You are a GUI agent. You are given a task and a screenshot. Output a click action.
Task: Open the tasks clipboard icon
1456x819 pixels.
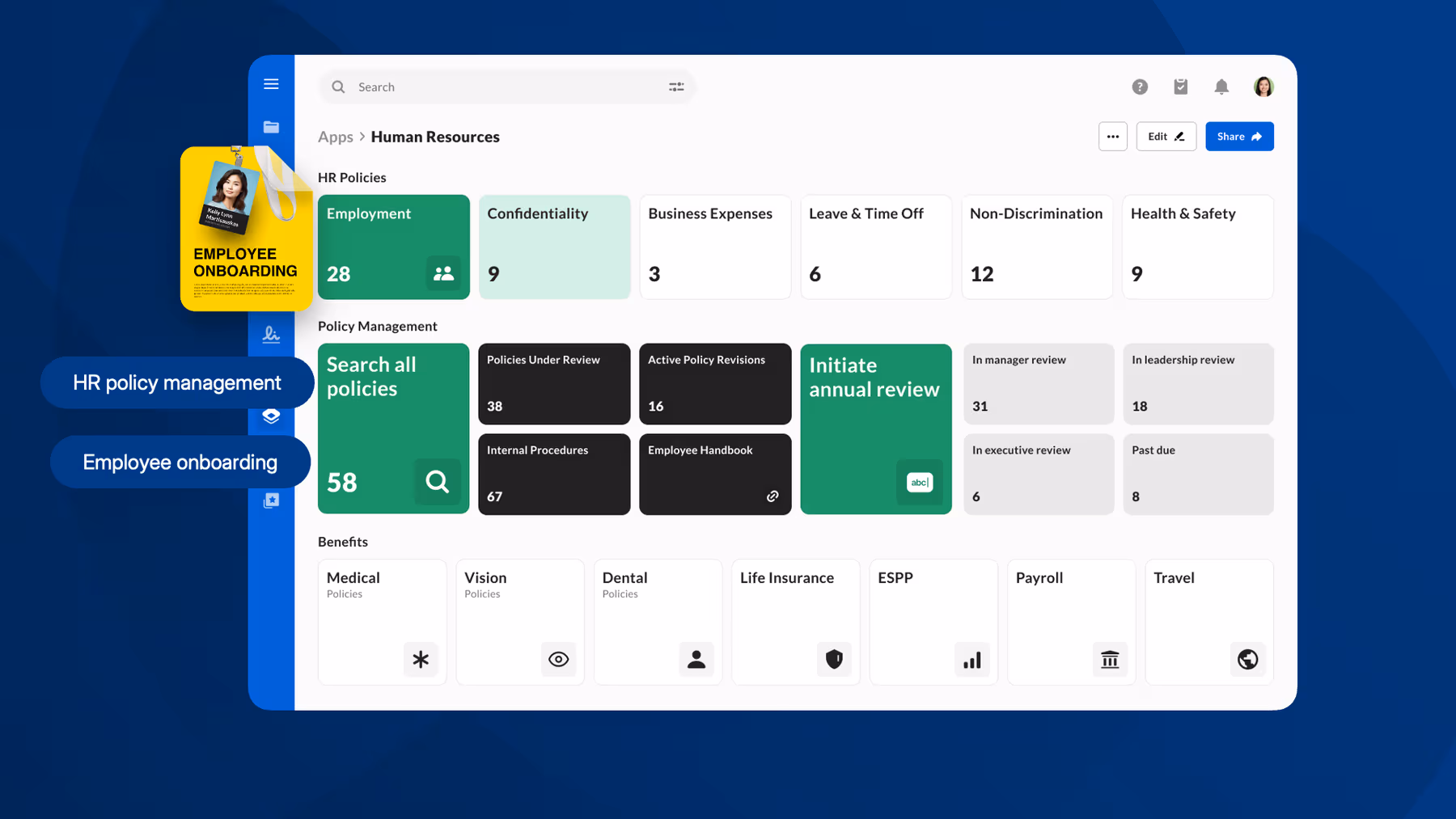(x=1181, y=87)
